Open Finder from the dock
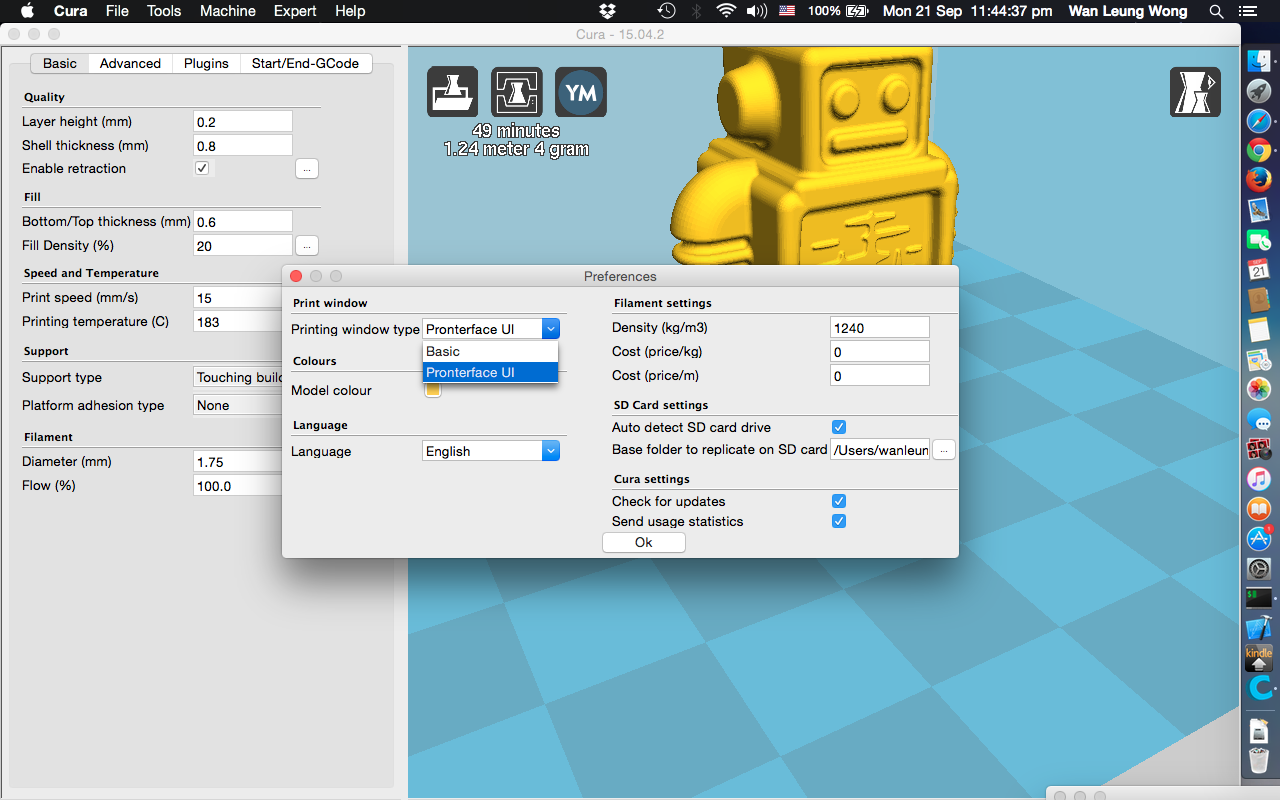The height and width of the screenshot is (800, 1280). (1259, 62)
